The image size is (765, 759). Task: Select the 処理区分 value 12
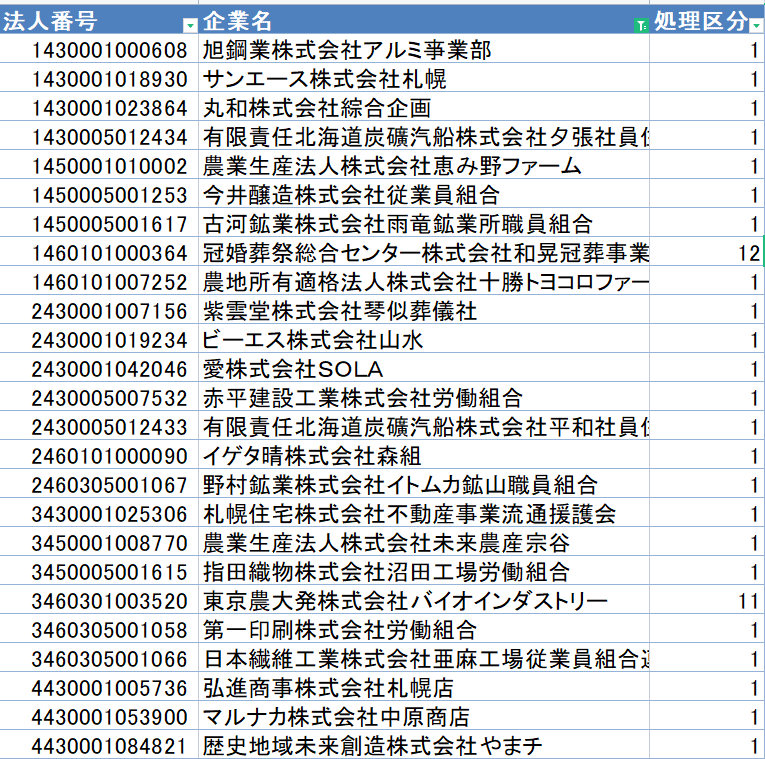tap(707, 252)
